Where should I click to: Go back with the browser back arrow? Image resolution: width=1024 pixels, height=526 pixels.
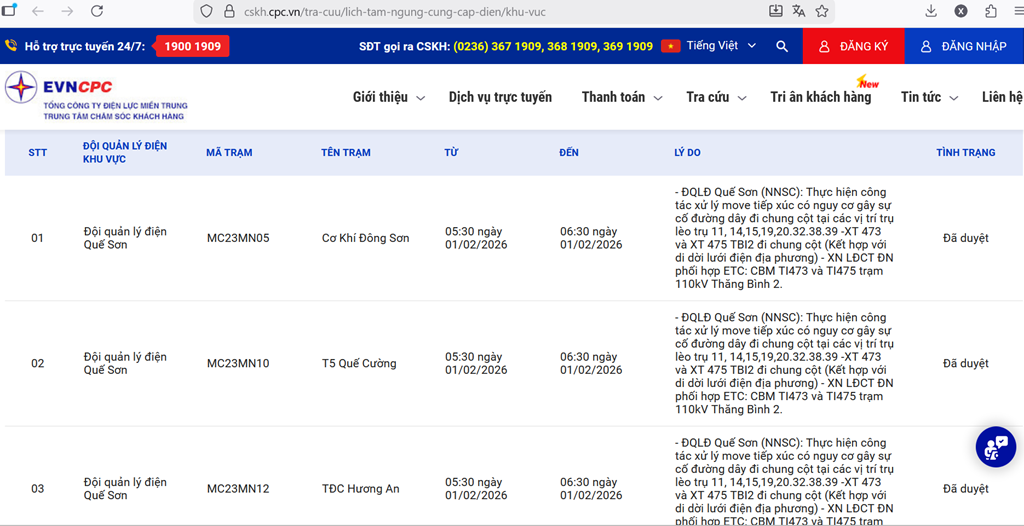pyautogui.click(x=38, y=11)
